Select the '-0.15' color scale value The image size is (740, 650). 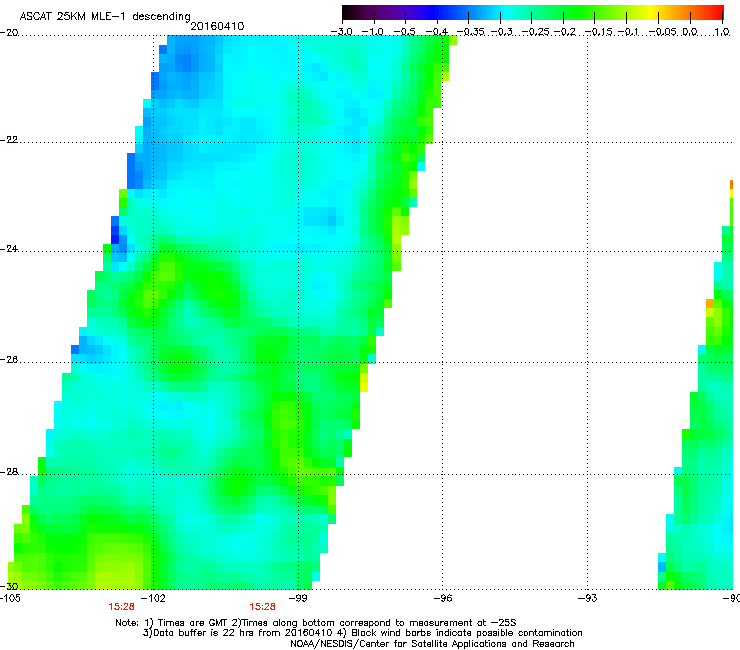598,32
